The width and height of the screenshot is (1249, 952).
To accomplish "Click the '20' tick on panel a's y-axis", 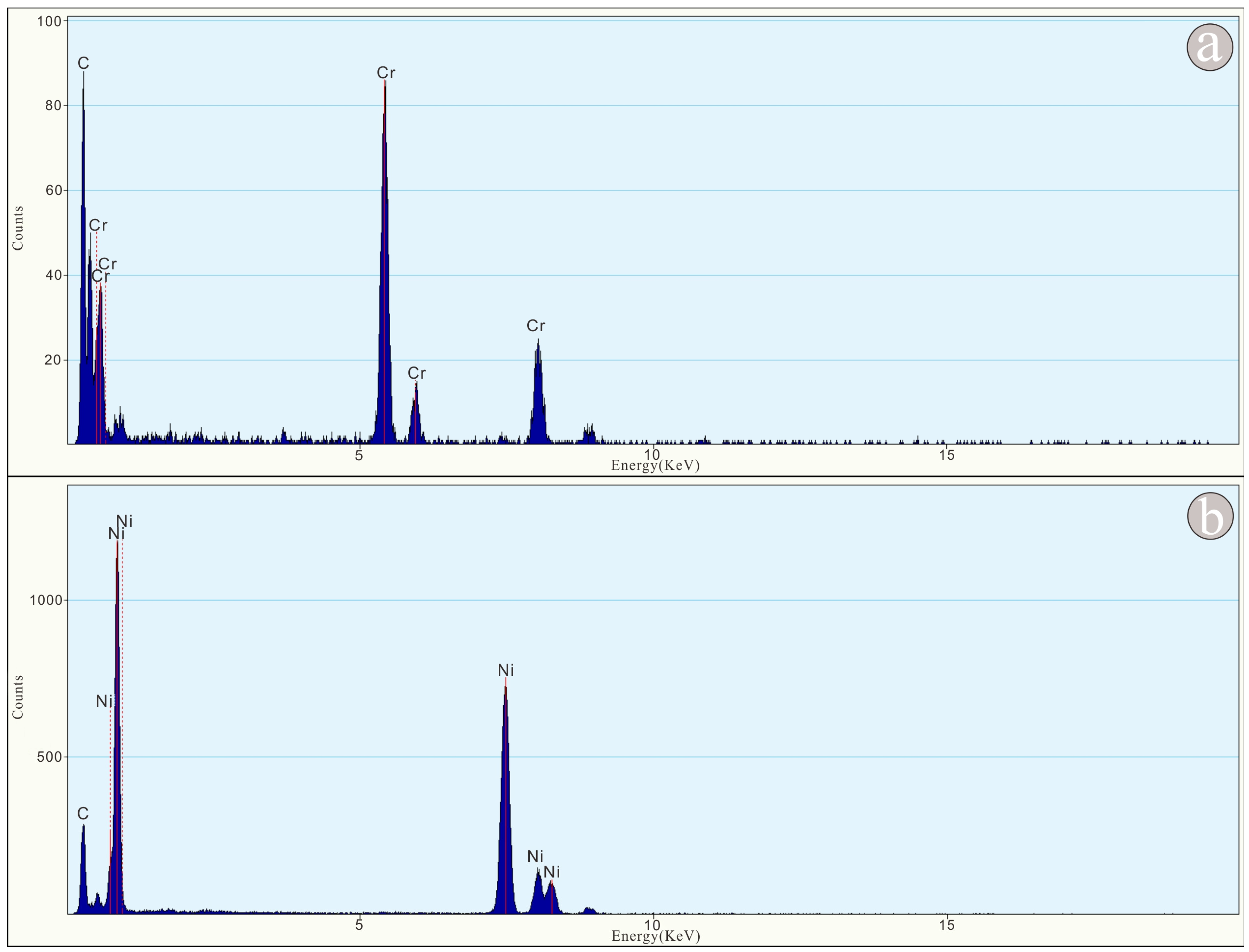I will (x=53, y=360).
